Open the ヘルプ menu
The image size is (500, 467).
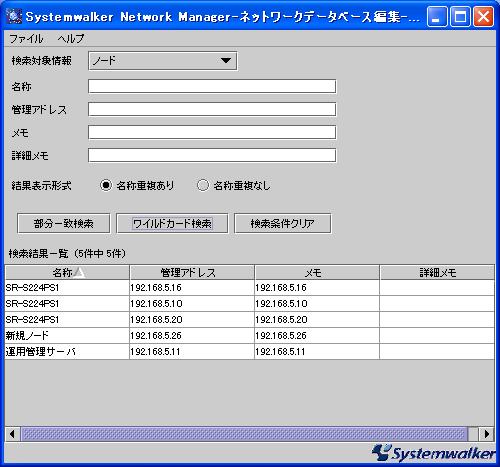[71, 39]
